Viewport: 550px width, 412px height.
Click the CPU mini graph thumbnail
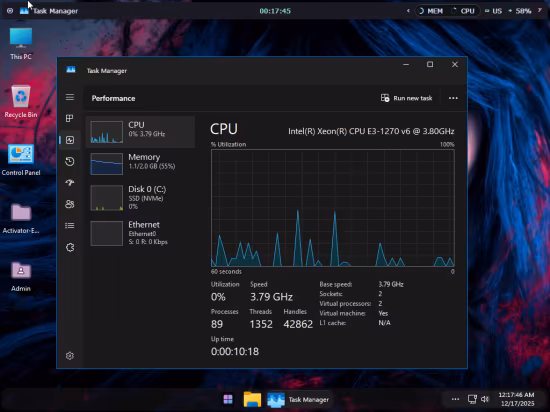pos(107,132)
